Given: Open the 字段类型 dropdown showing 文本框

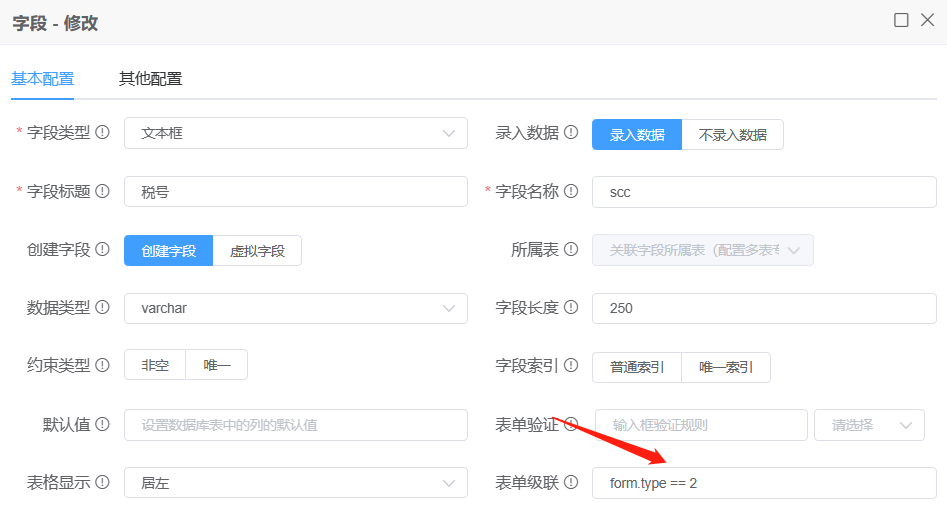Looking at the screenshot, I should coord(295,133).
